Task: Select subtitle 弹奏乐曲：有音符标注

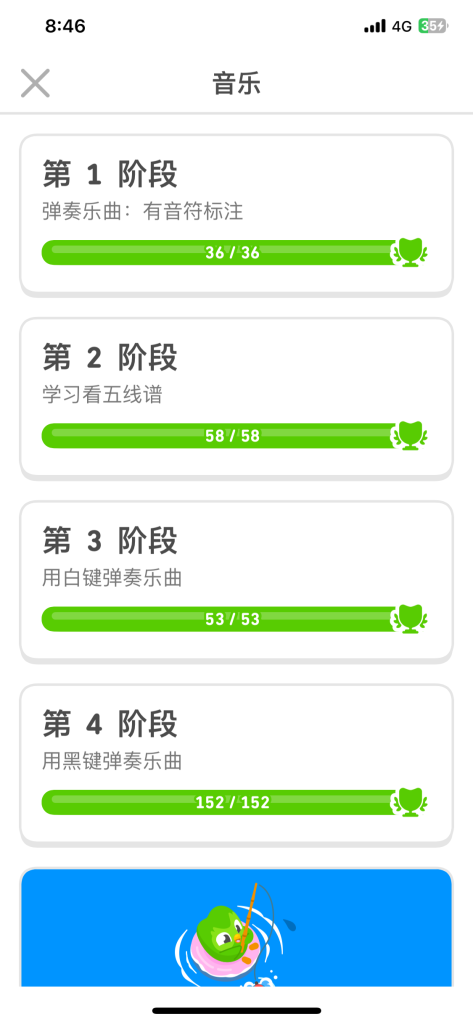Action: 142,212
